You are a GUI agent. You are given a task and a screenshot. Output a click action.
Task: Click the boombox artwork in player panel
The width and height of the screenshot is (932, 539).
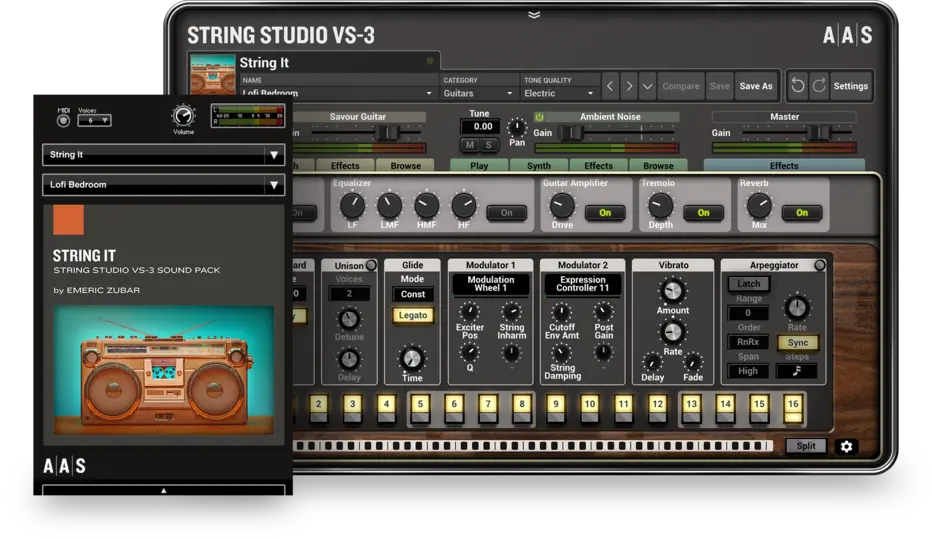pos(163,370)
